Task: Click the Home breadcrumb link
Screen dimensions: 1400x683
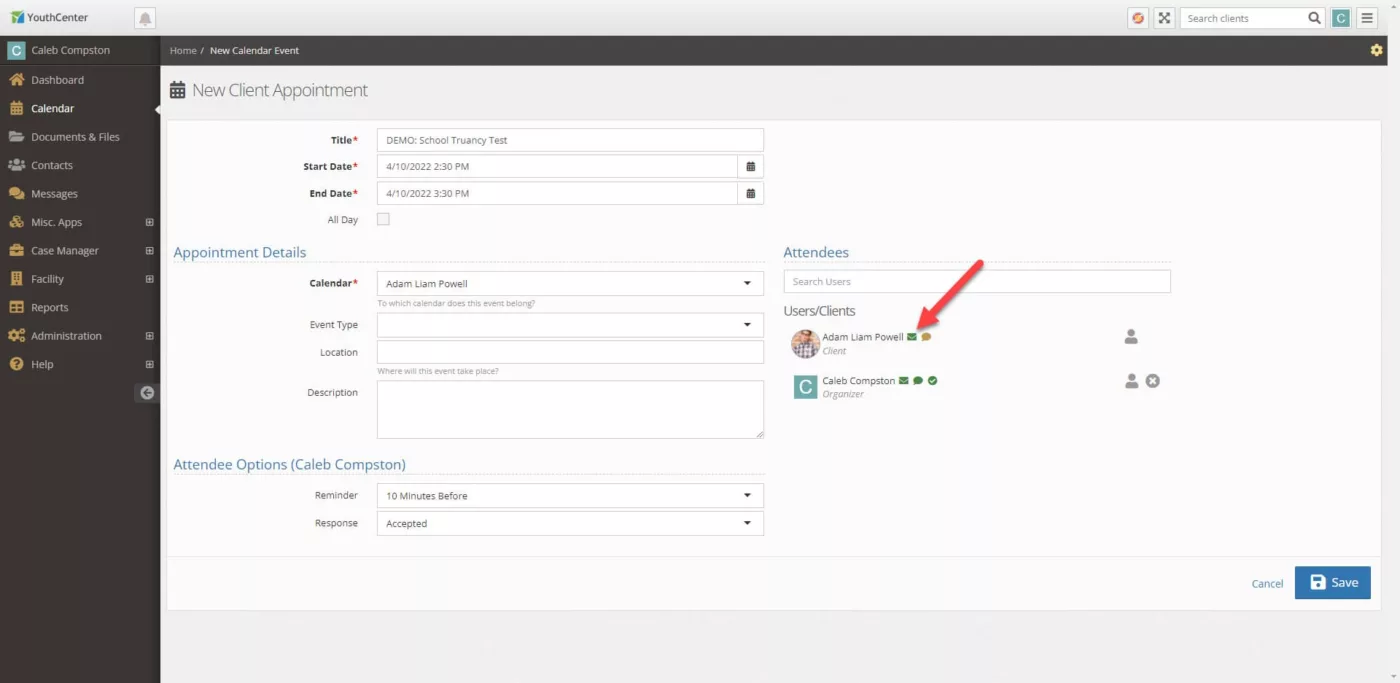Action: (183, 50)
